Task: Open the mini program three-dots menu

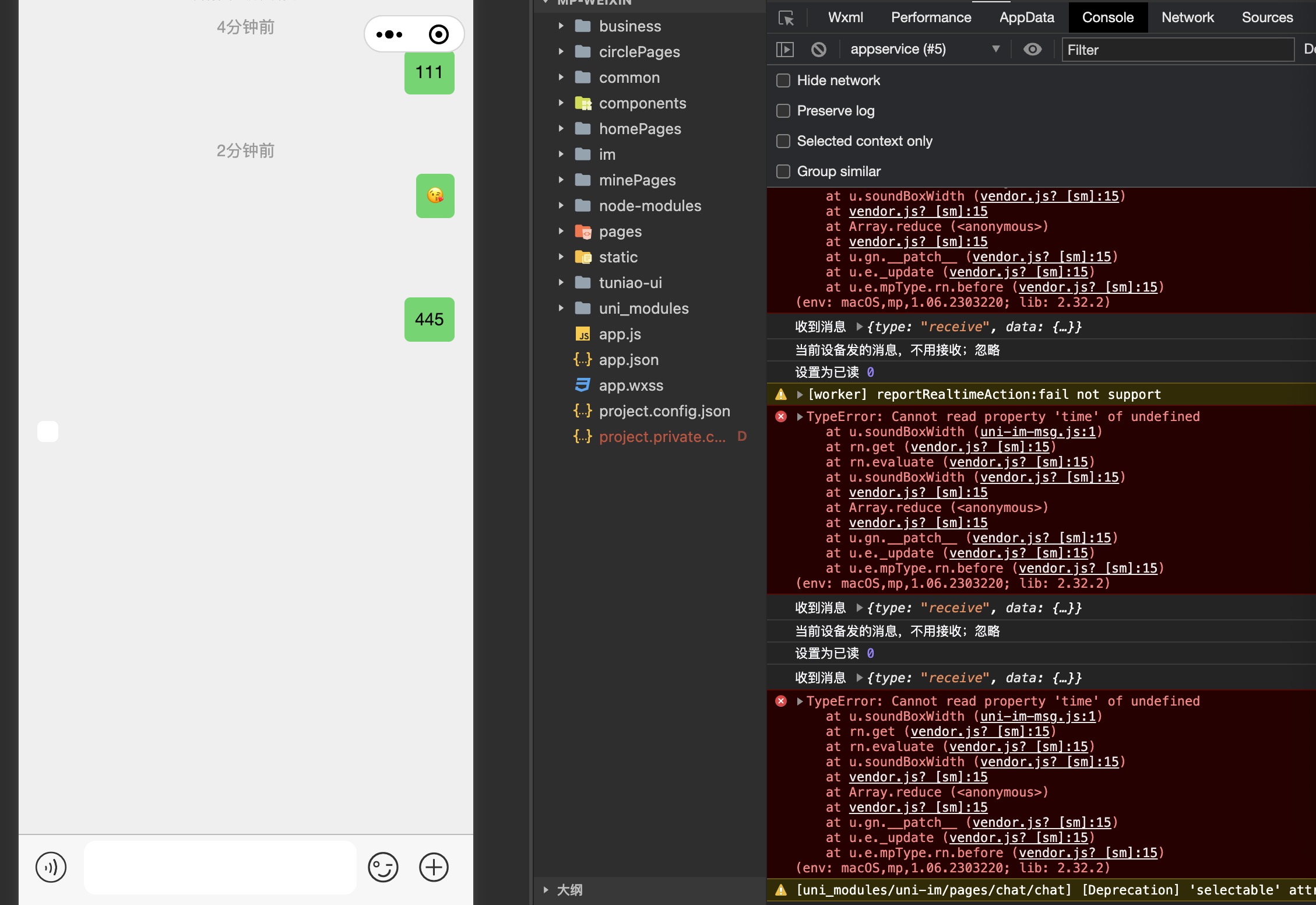Action: 389,34
